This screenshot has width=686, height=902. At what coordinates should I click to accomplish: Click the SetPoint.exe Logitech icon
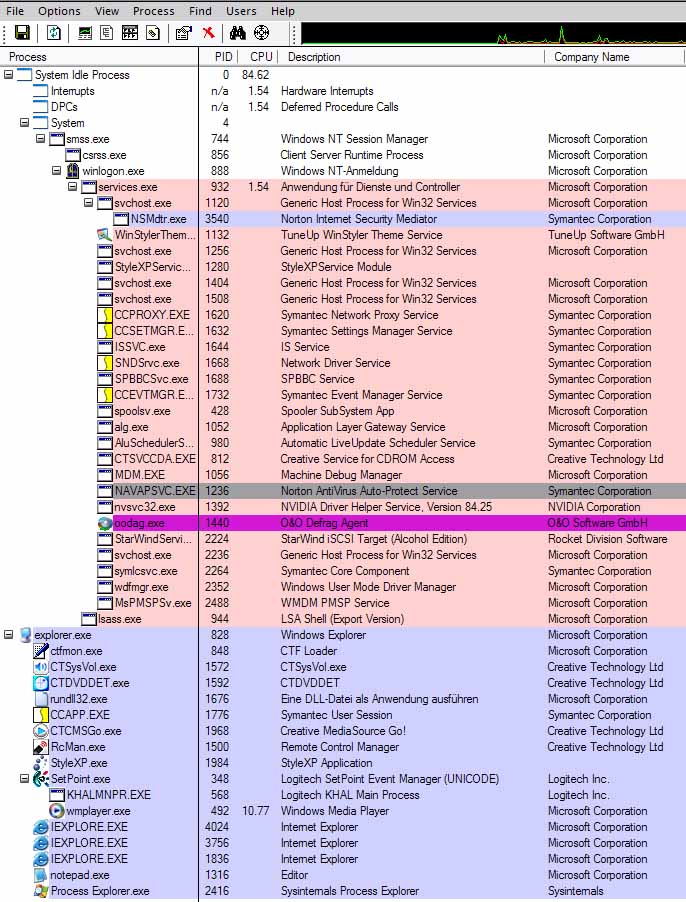(41, 779)
